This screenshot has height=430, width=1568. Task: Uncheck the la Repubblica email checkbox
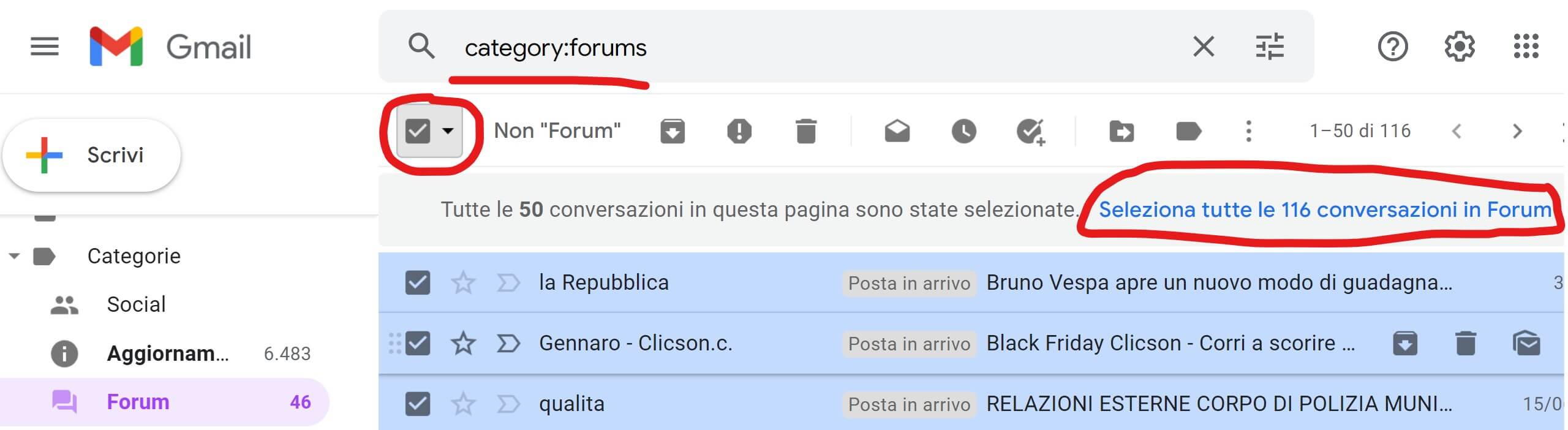tap(418, 282)
